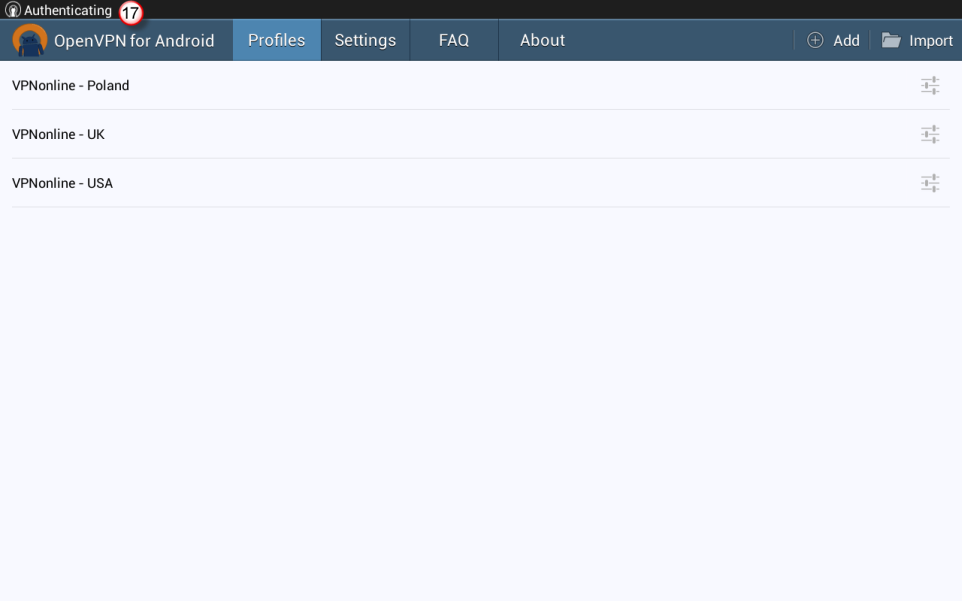Screen dimensions: 962x601
Task: Click the Add button label
Action: 846,40
